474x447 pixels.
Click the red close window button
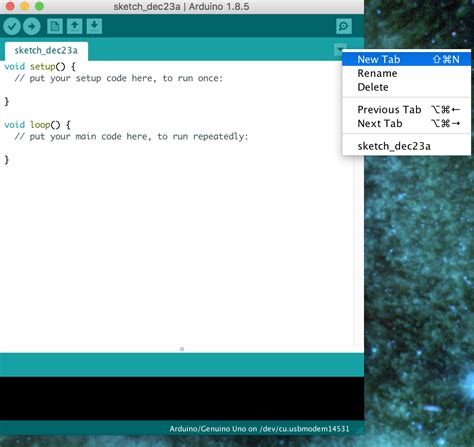[x=10, y=6]
